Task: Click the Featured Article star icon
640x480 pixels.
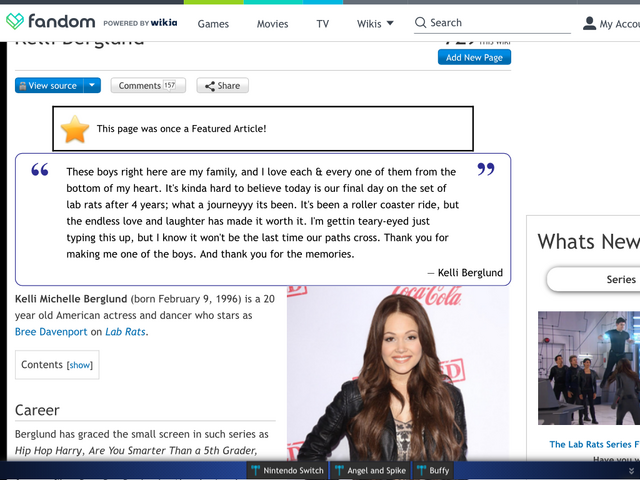Action: tap(75, 129)
